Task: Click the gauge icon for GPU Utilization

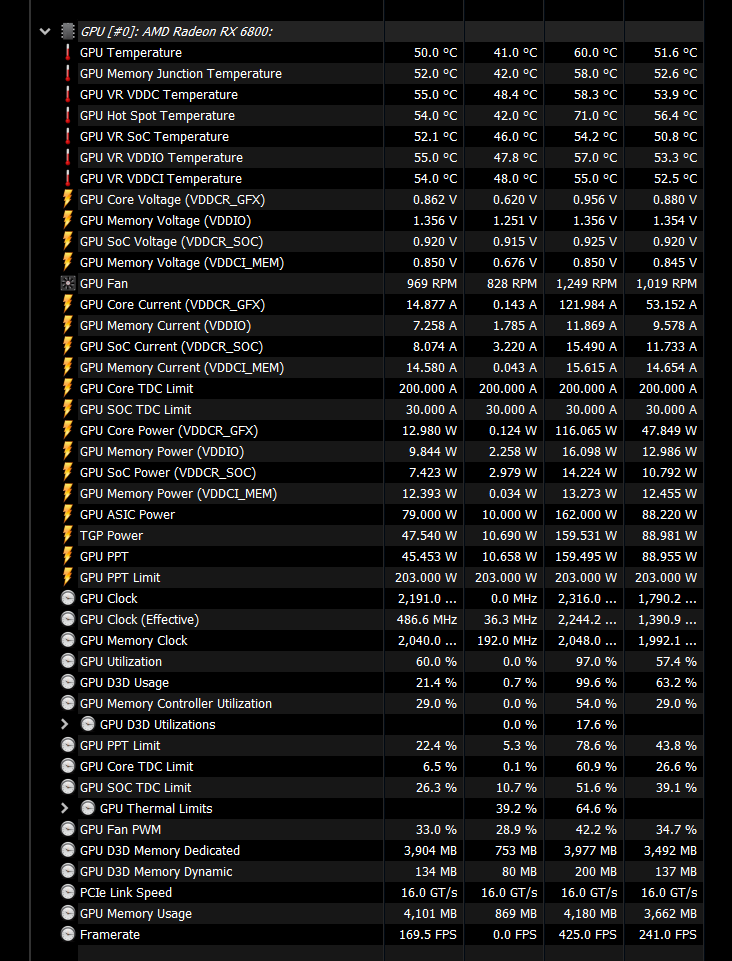Action: pyautogui.click(x=68, y=661)
